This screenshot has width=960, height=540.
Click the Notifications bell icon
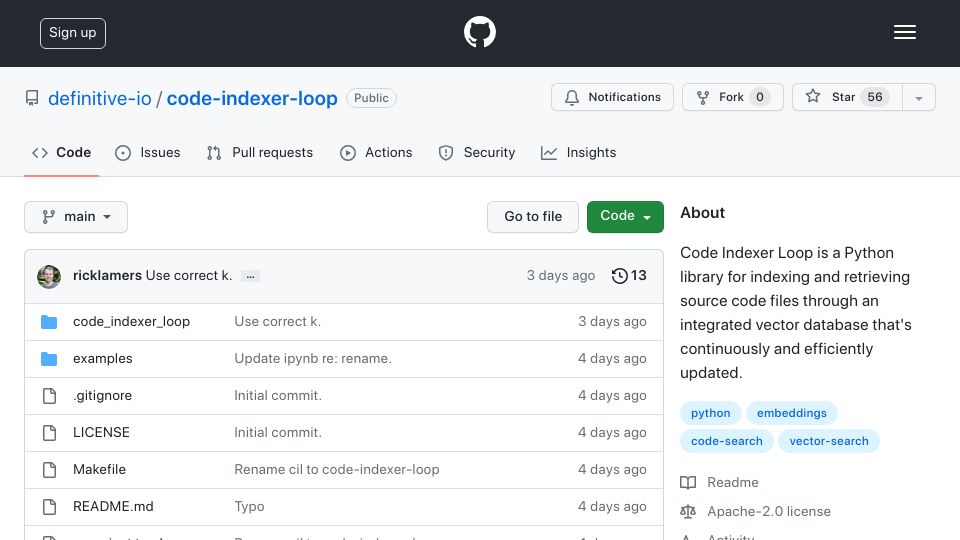pyautogui.click(x=571, y=97)
